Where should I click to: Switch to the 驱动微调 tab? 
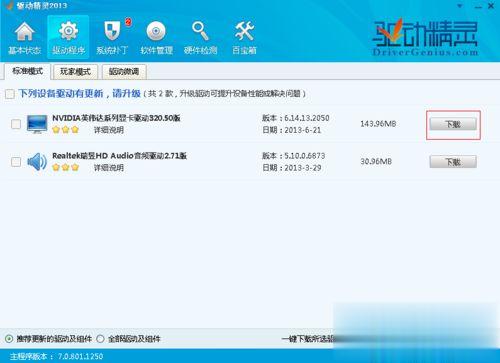124,72
